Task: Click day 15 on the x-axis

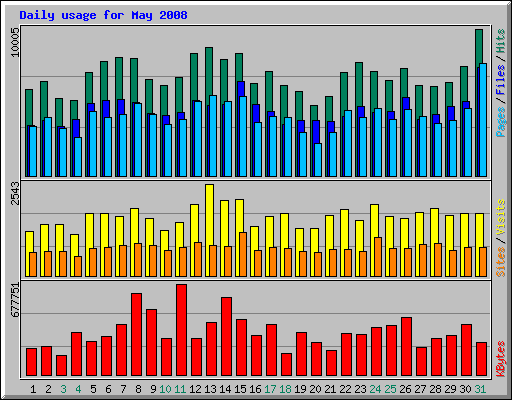Action: point(240,389)
